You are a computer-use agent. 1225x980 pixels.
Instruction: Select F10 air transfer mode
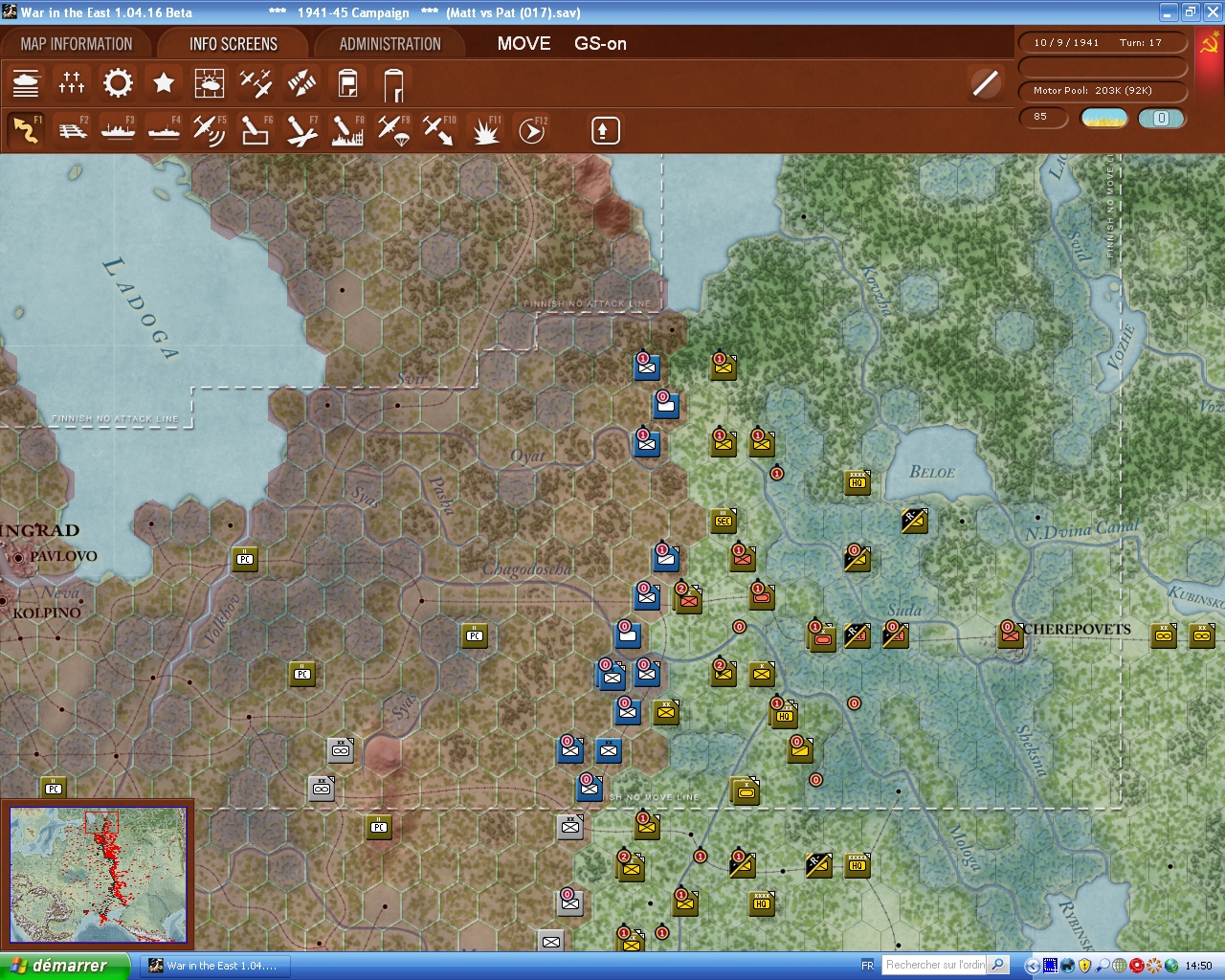[439, 130]
